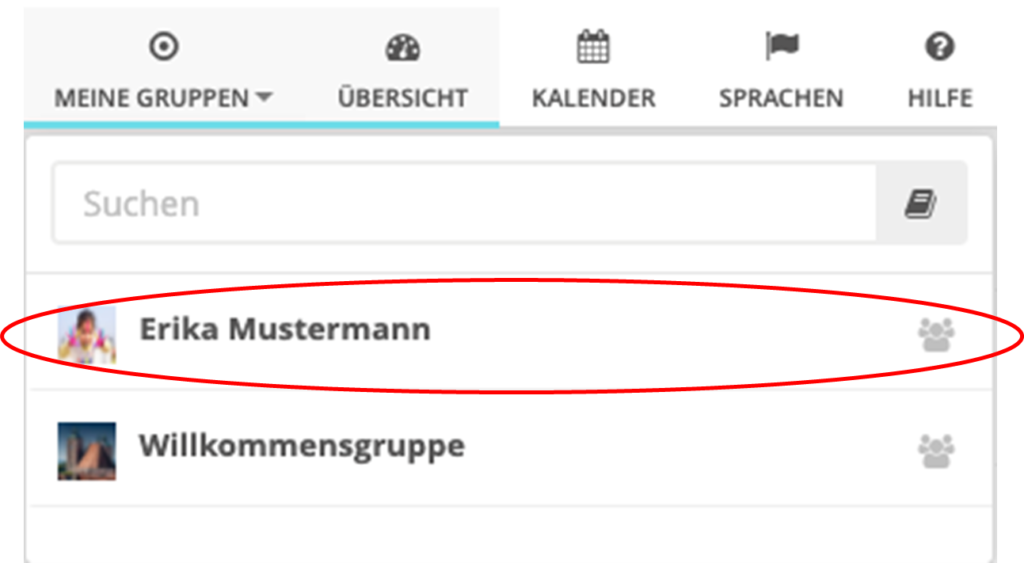Select the Erika Mustermann group name

tap(285, 329)
